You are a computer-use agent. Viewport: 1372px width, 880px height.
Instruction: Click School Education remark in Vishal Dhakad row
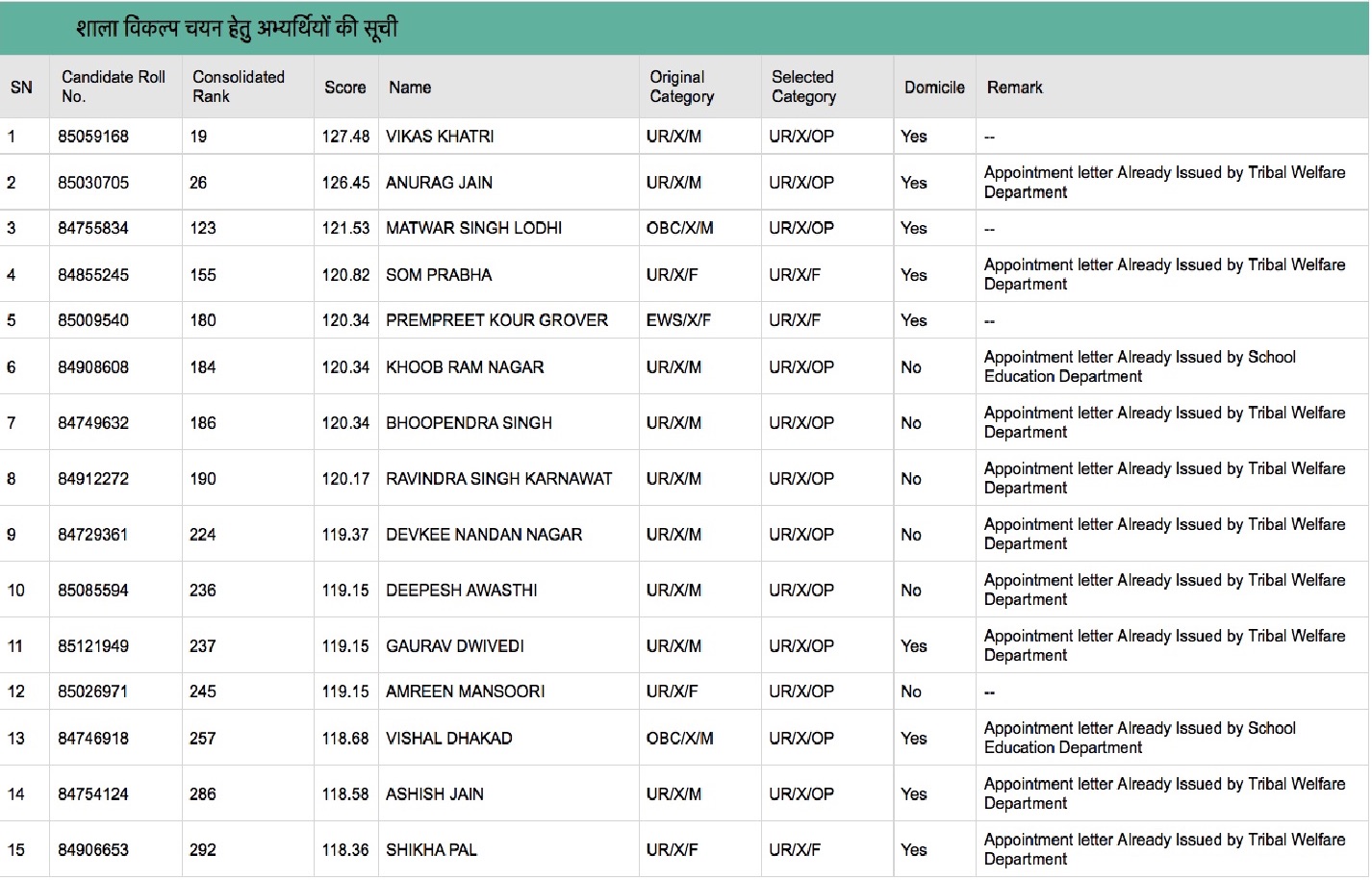tap(1140, 738)
